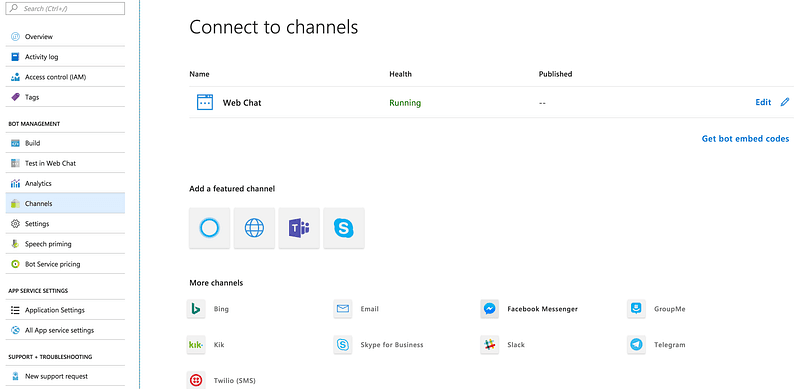Open Activity log menu item
The width and height of the screenshot is (800, 389).
point(65,57)
